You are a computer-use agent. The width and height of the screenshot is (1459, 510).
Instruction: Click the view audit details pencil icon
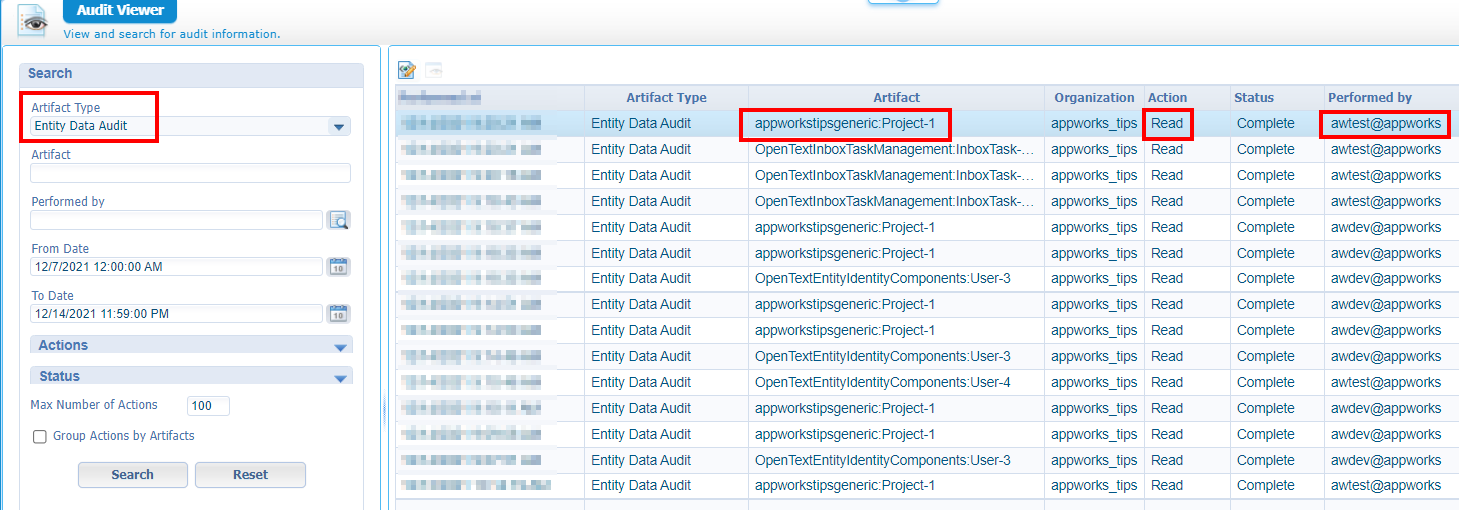click(x=407, y=70)
